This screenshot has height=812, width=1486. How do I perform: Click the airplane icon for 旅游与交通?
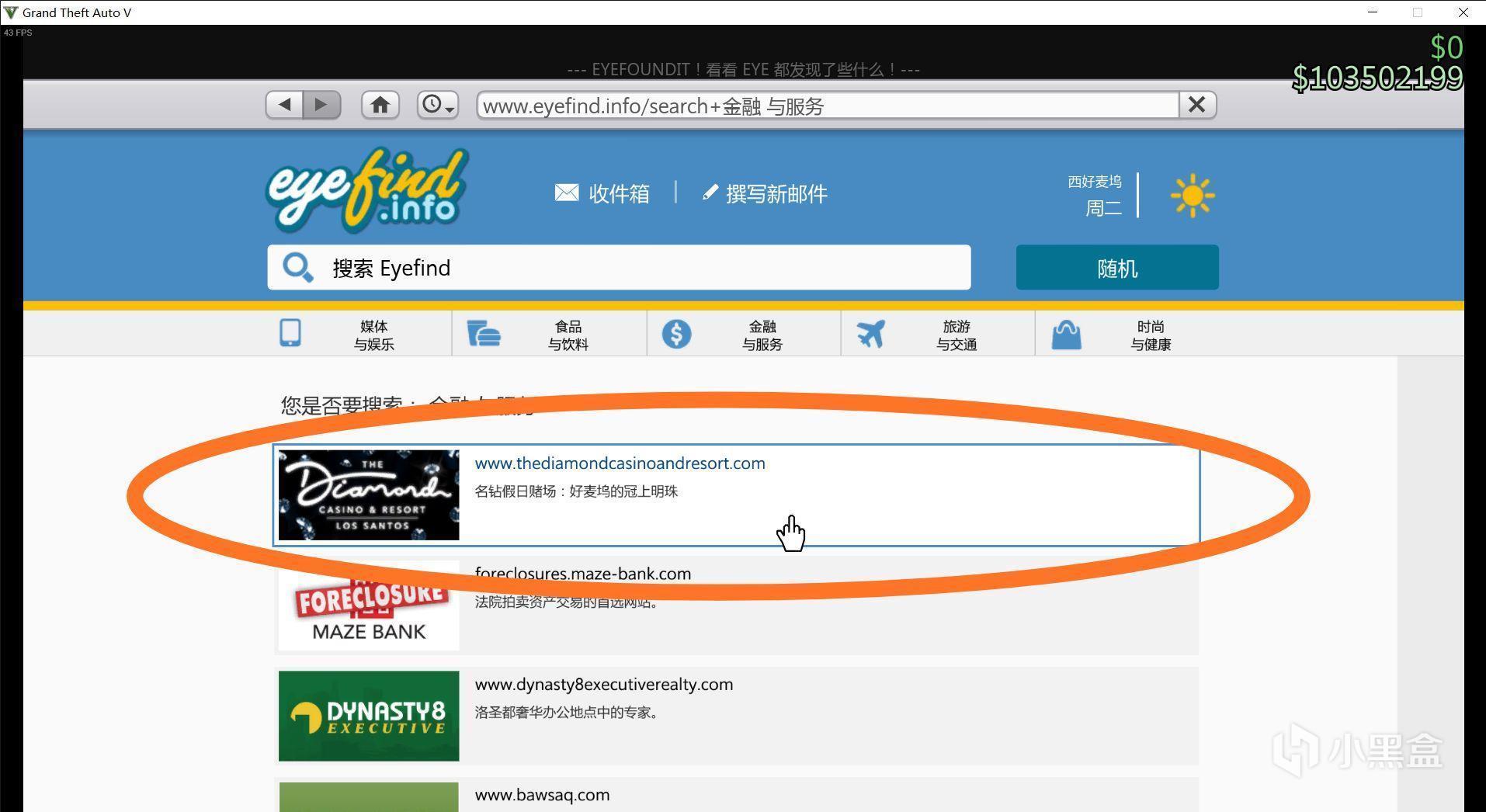pos(871,334)
